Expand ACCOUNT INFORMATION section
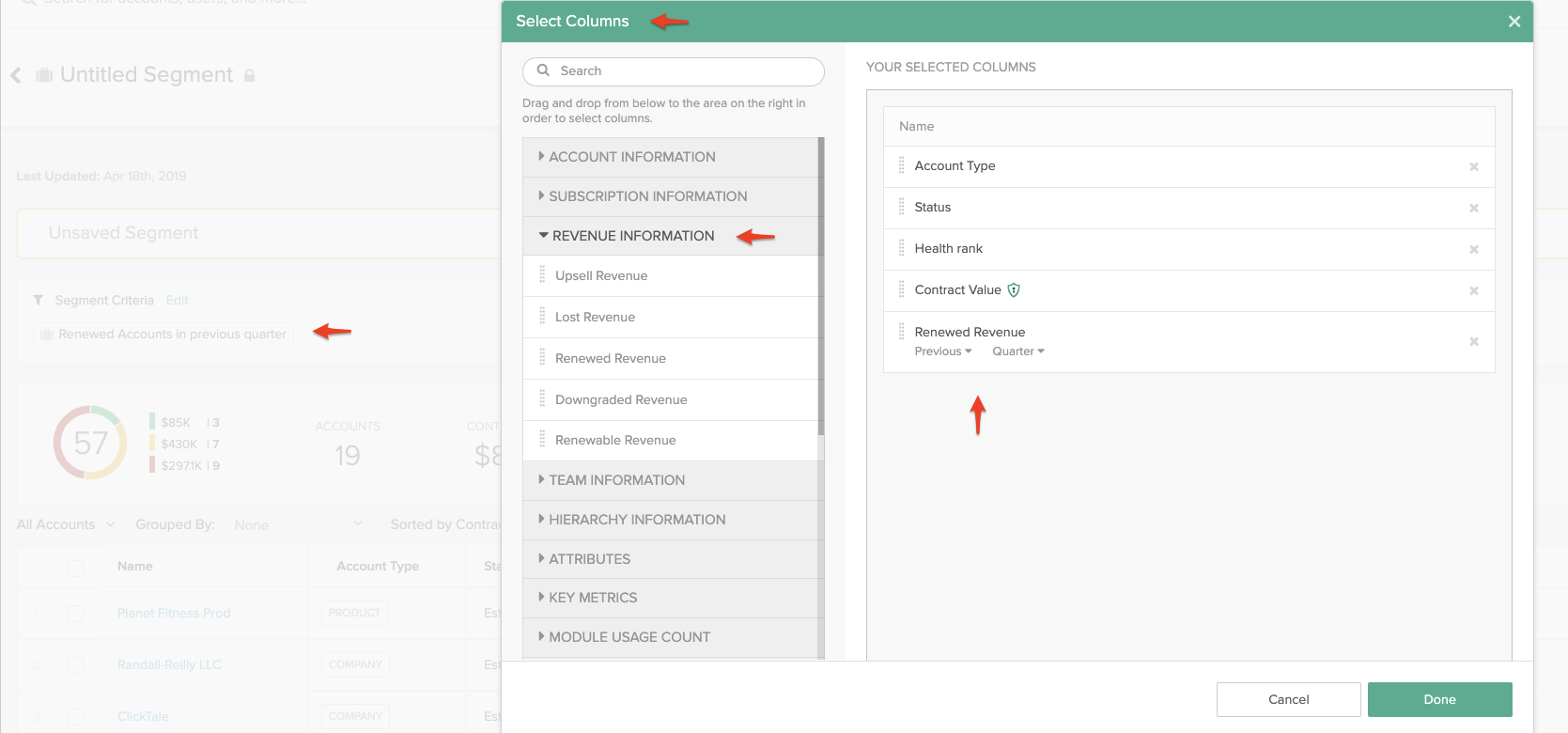Screen dimensions: 1568x733 (x=671, y=157)
